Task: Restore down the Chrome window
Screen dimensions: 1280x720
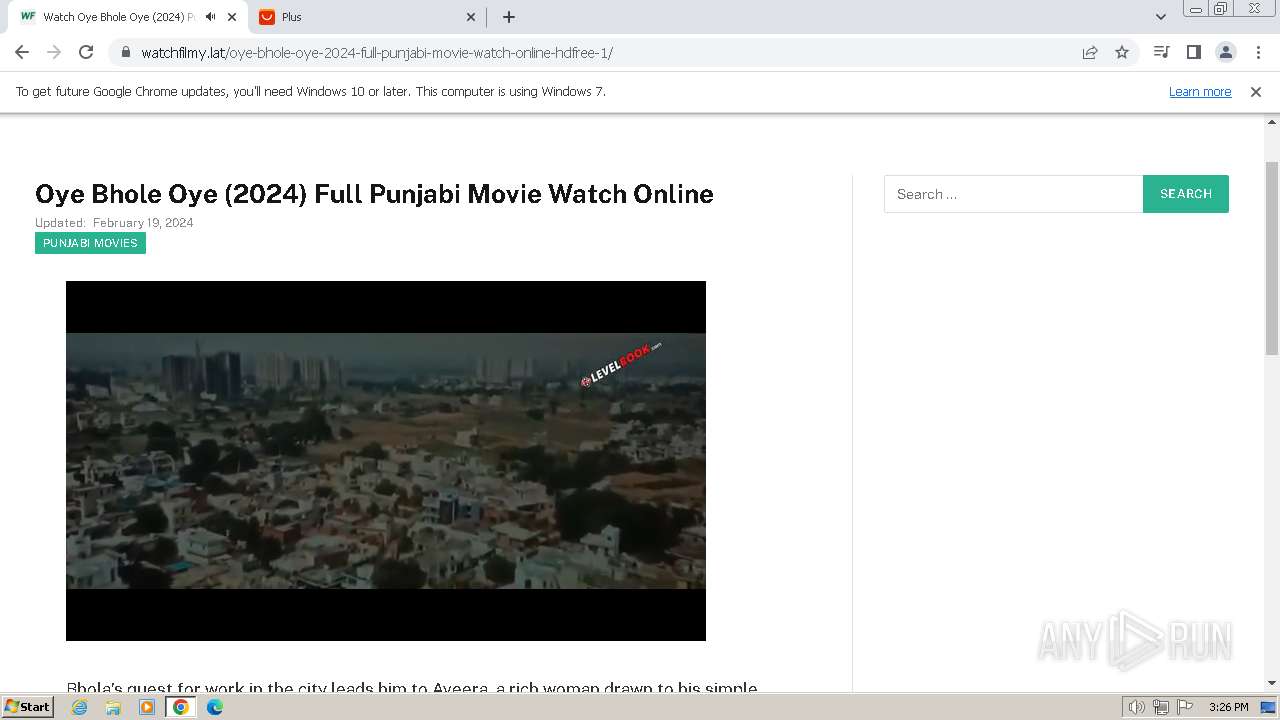Action: pos(1221,9)
